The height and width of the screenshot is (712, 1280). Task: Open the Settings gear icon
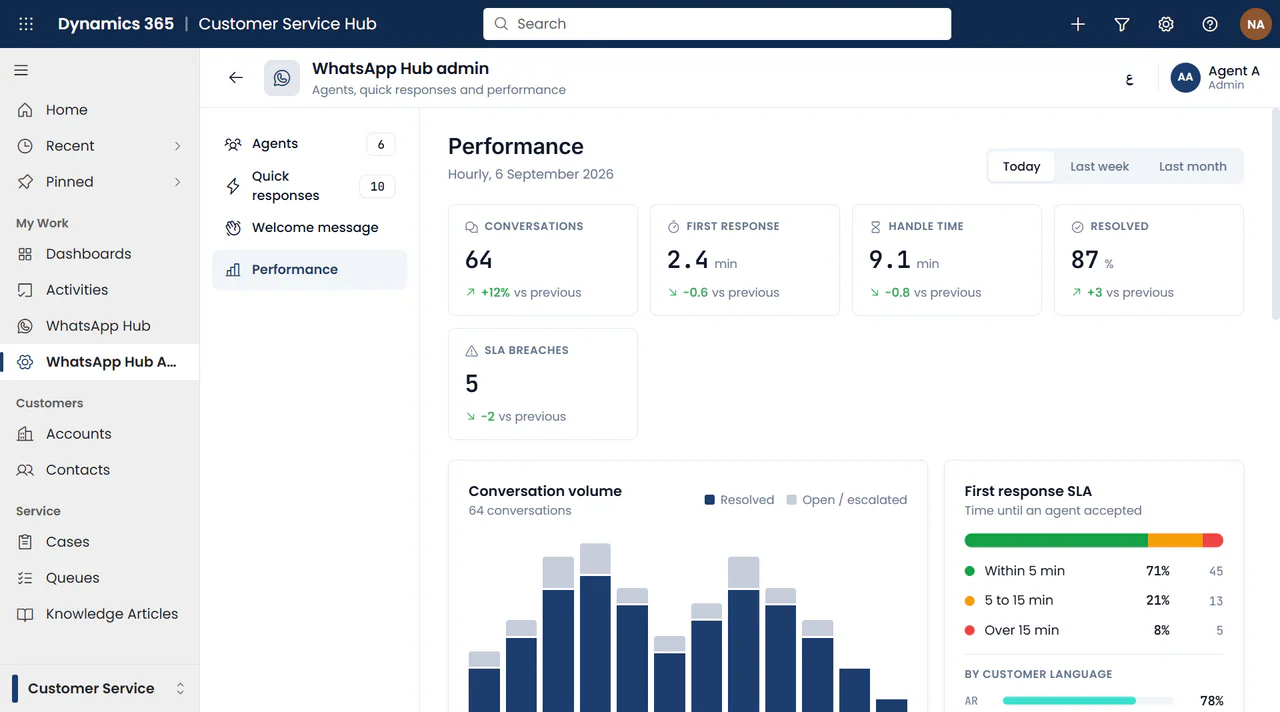click(x=1166, y=24)
